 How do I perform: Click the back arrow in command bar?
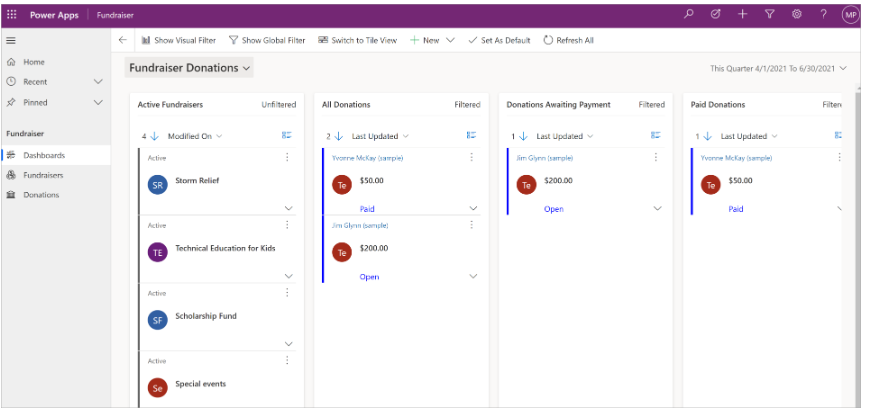pyautogui.click(x=123, y=40)
